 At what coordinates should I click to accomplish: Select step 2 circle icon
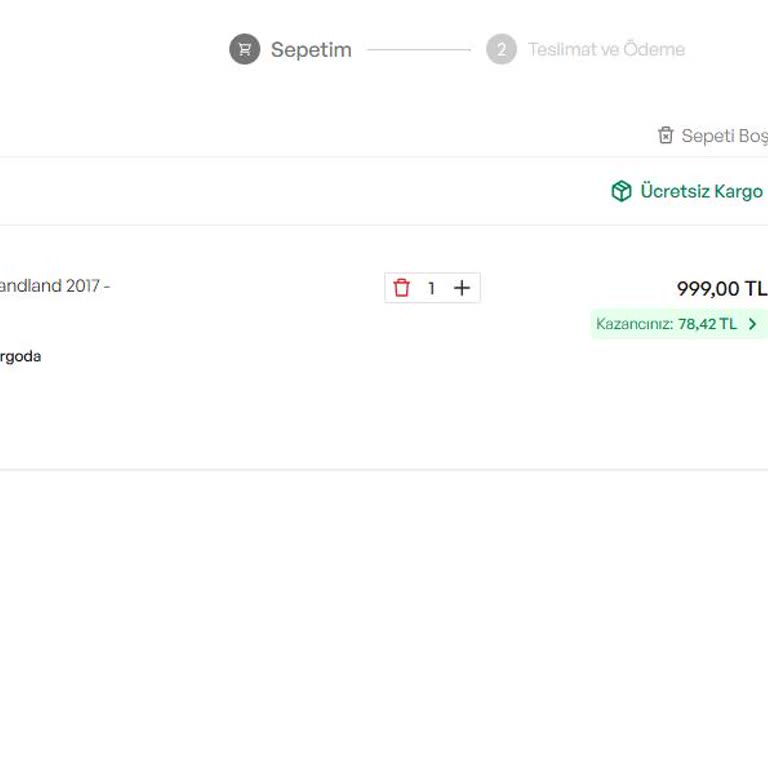(x=501, y=49)
